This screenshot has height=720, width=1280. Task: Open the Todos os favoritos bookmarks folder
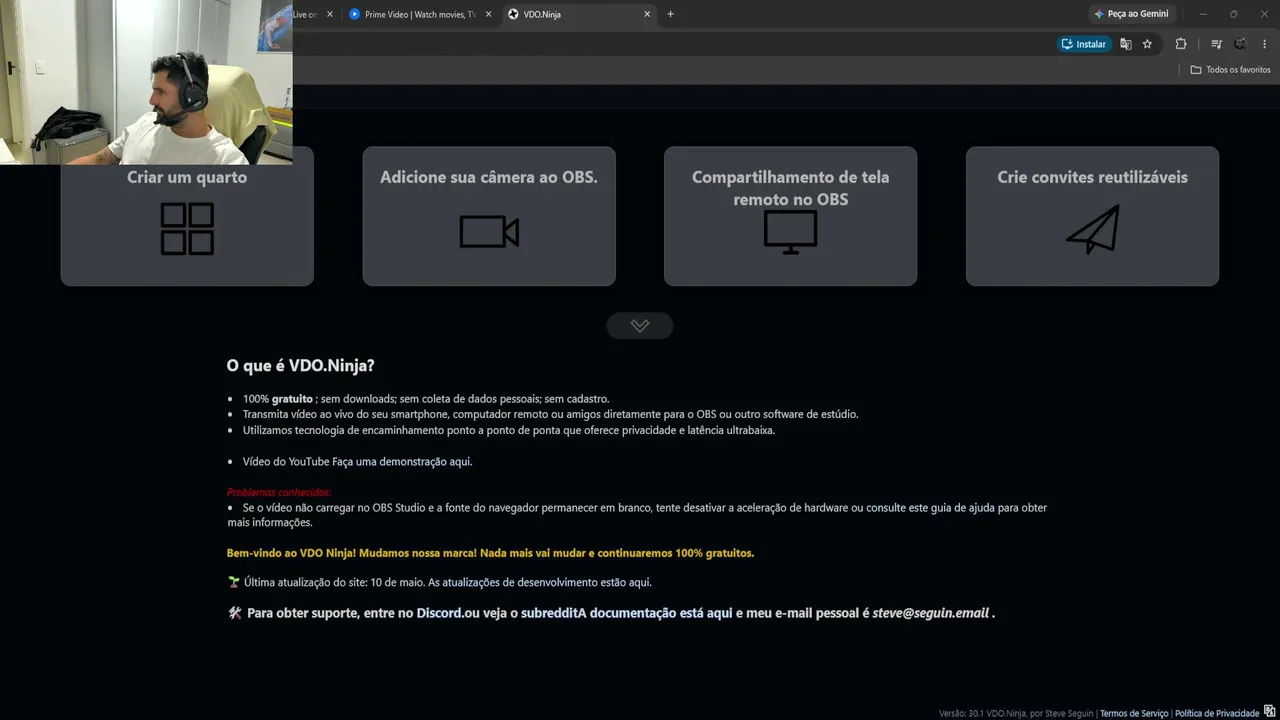click(x=1230, y=70)
